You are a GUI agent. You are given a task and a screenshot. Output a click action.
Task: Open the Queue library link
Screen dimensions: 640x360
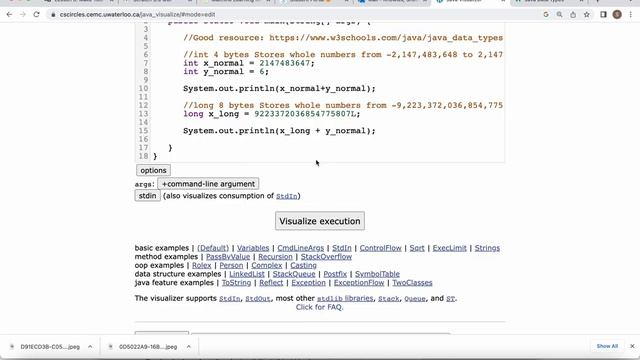pyautogui.click(x=415, y=299)
